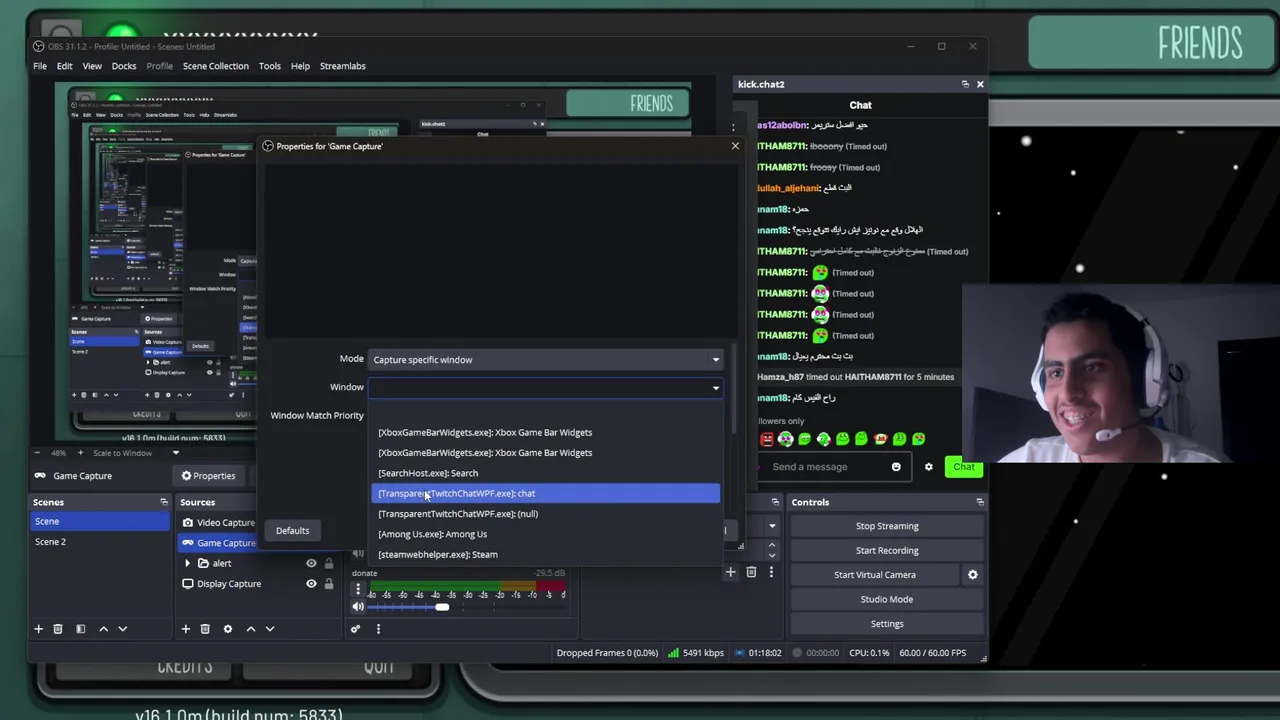Pop out the Controls dock
Image resolution: width=1280 pixels, height=720 pixels.
[x=980, y=502]
